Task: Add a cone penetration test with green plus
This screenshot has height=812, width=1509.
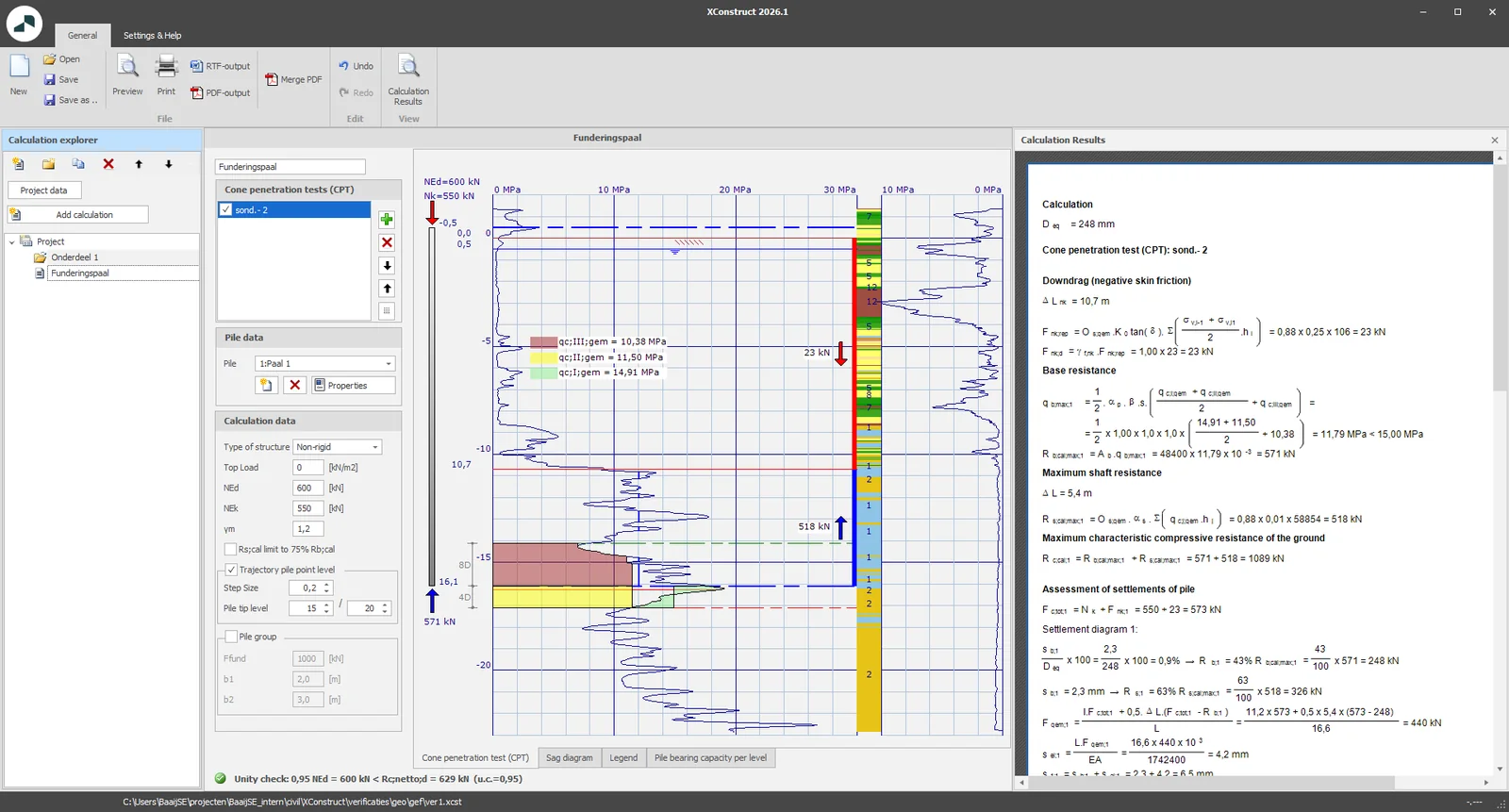Action: [387, 220]
